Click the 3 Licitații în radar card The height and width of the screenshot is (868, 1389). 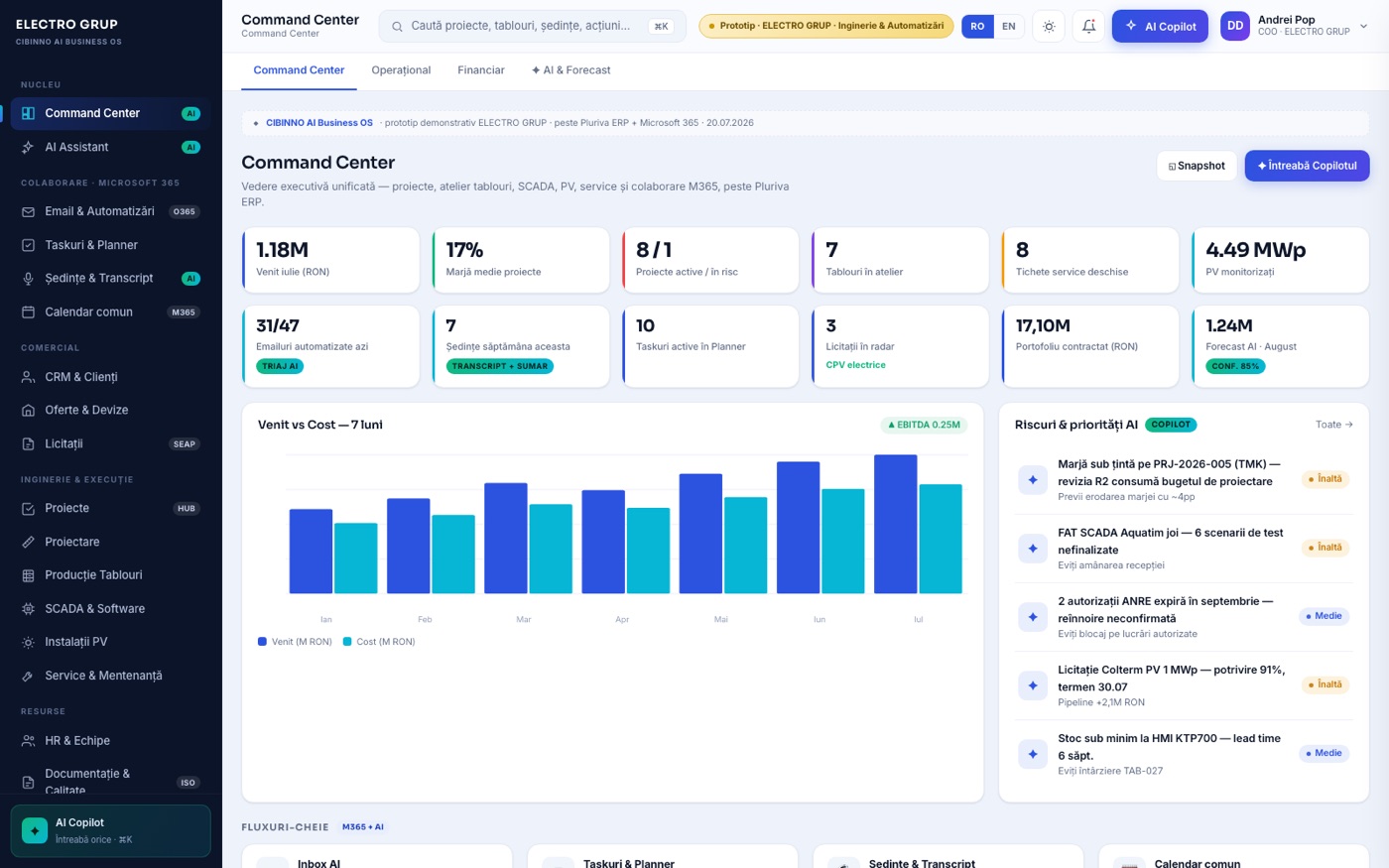tap(900, 345)
